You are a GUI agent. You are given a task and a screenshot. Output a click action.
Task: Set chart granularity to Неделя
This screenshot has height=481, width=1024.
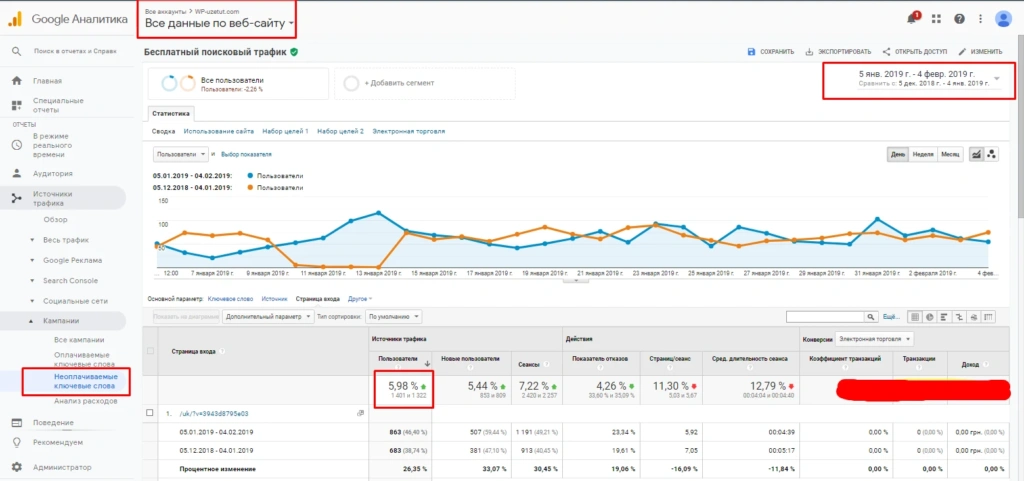(923, 155)
